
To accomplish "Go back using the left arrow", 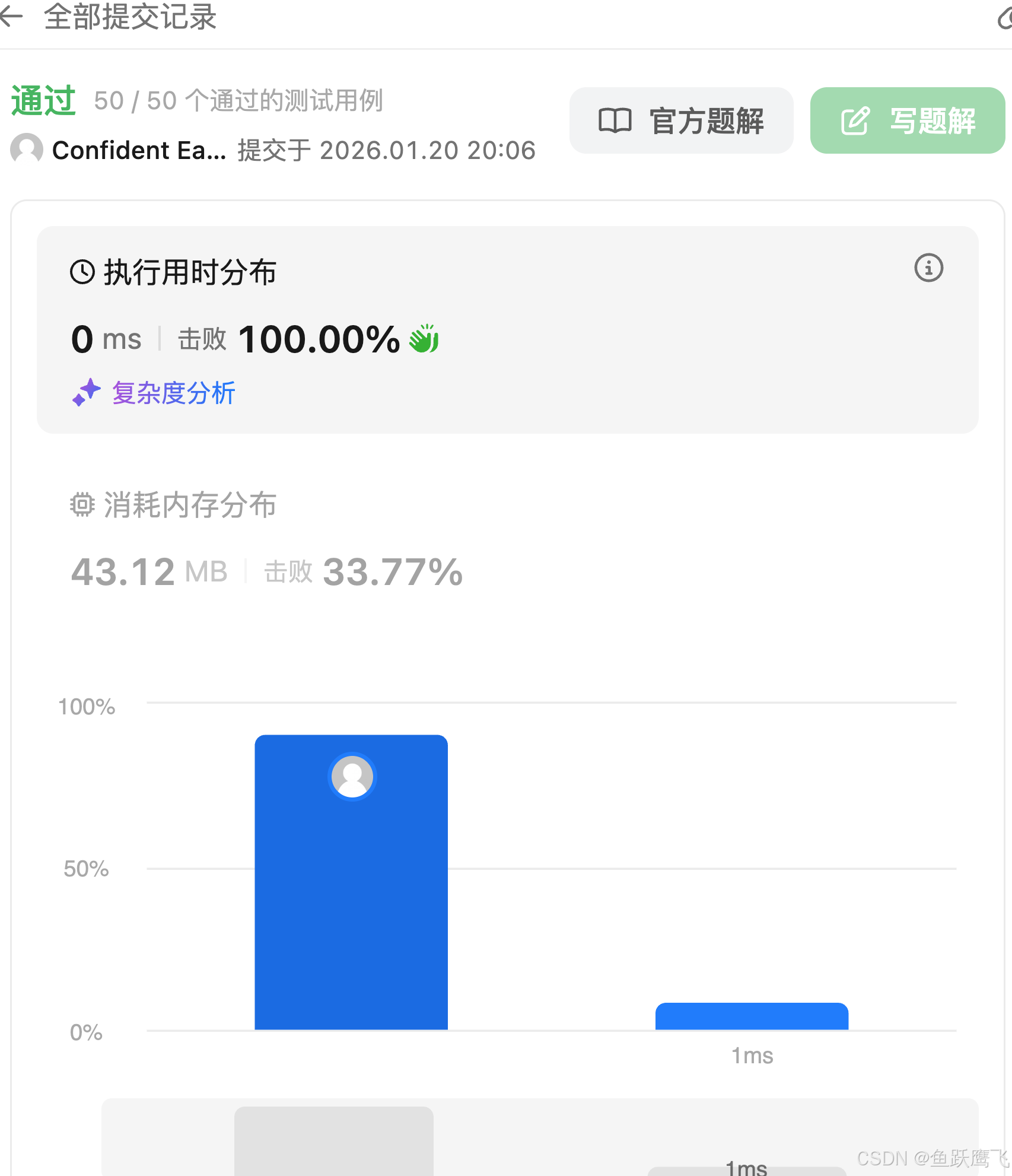I will 11,16.
